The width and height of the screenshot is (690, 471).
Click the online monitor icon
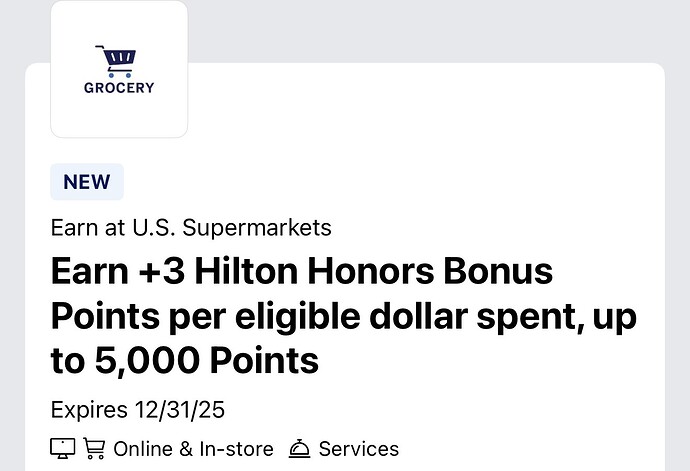tap(62, 449)
